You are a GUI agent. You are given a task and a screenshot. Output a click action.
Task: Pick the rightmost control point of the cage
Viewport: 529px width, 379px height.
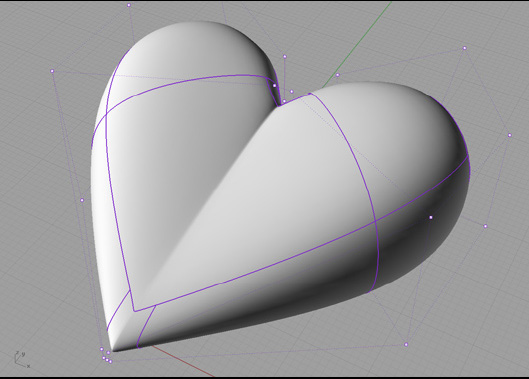tap(510, 135)
